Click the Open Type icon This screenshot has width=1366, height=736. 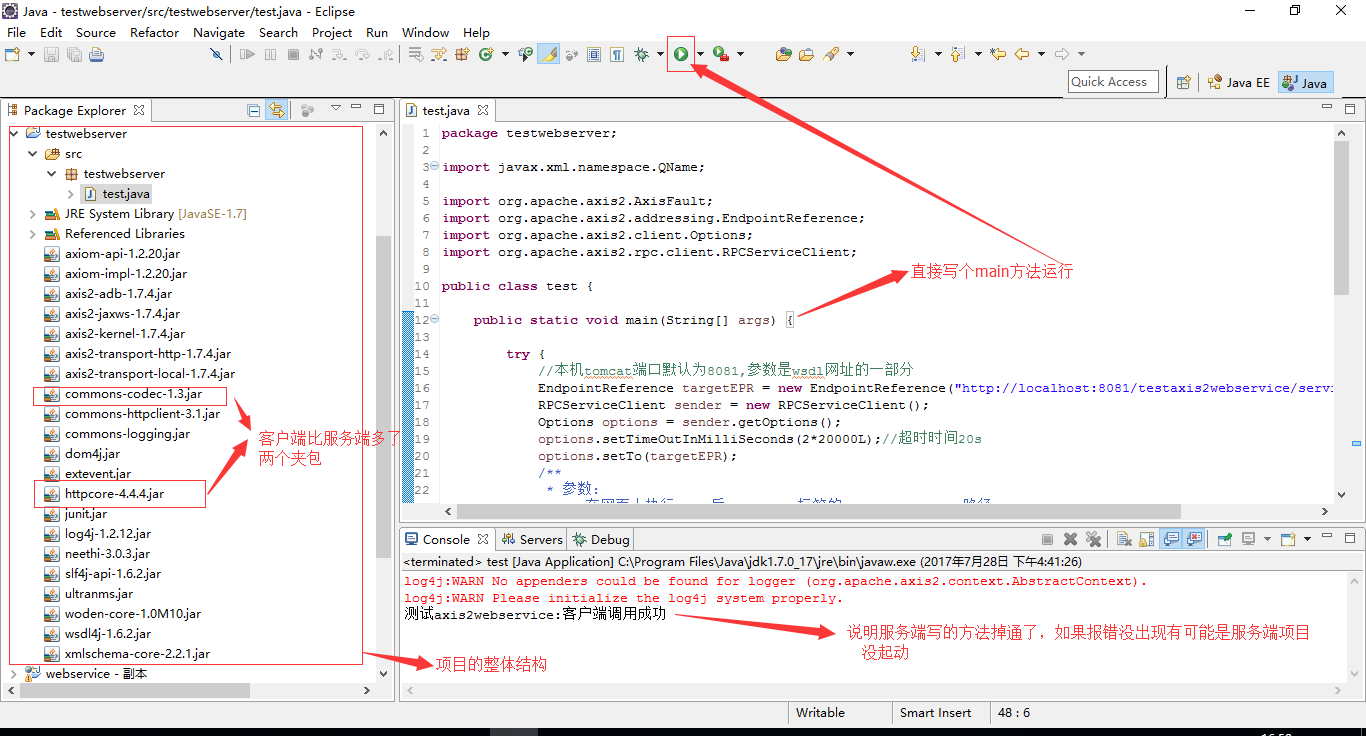tap(783, 54)
